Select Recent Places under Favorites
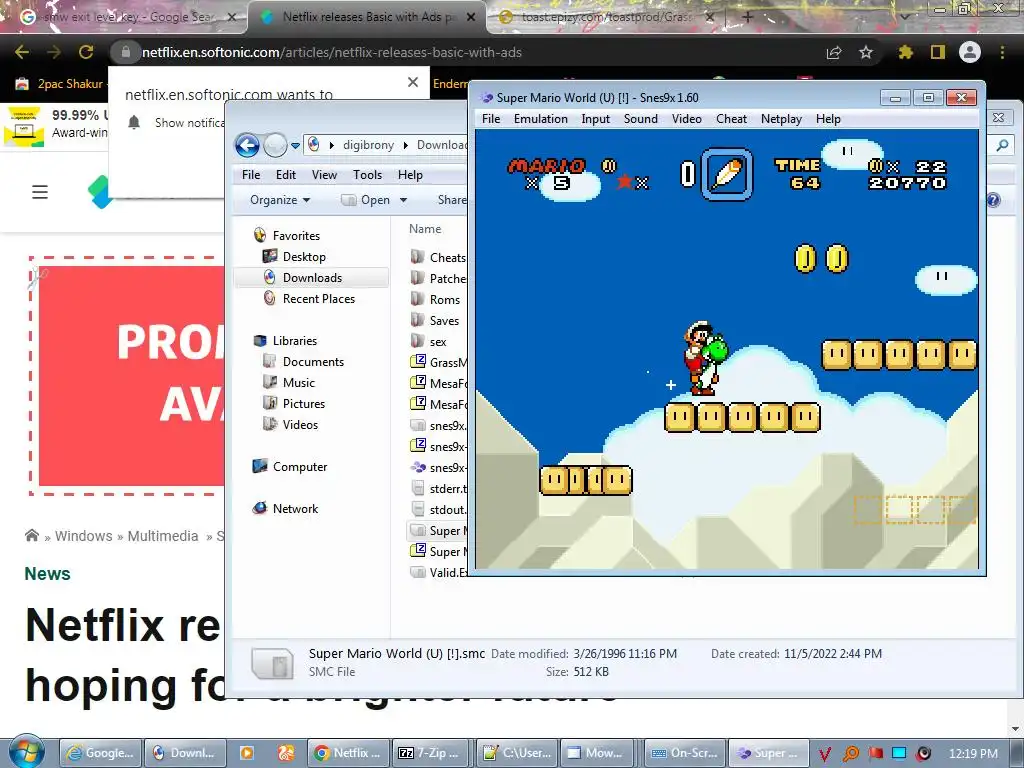Image resolution: width=1024 pixels, height=768 pixels. click(x=319, y=298)
